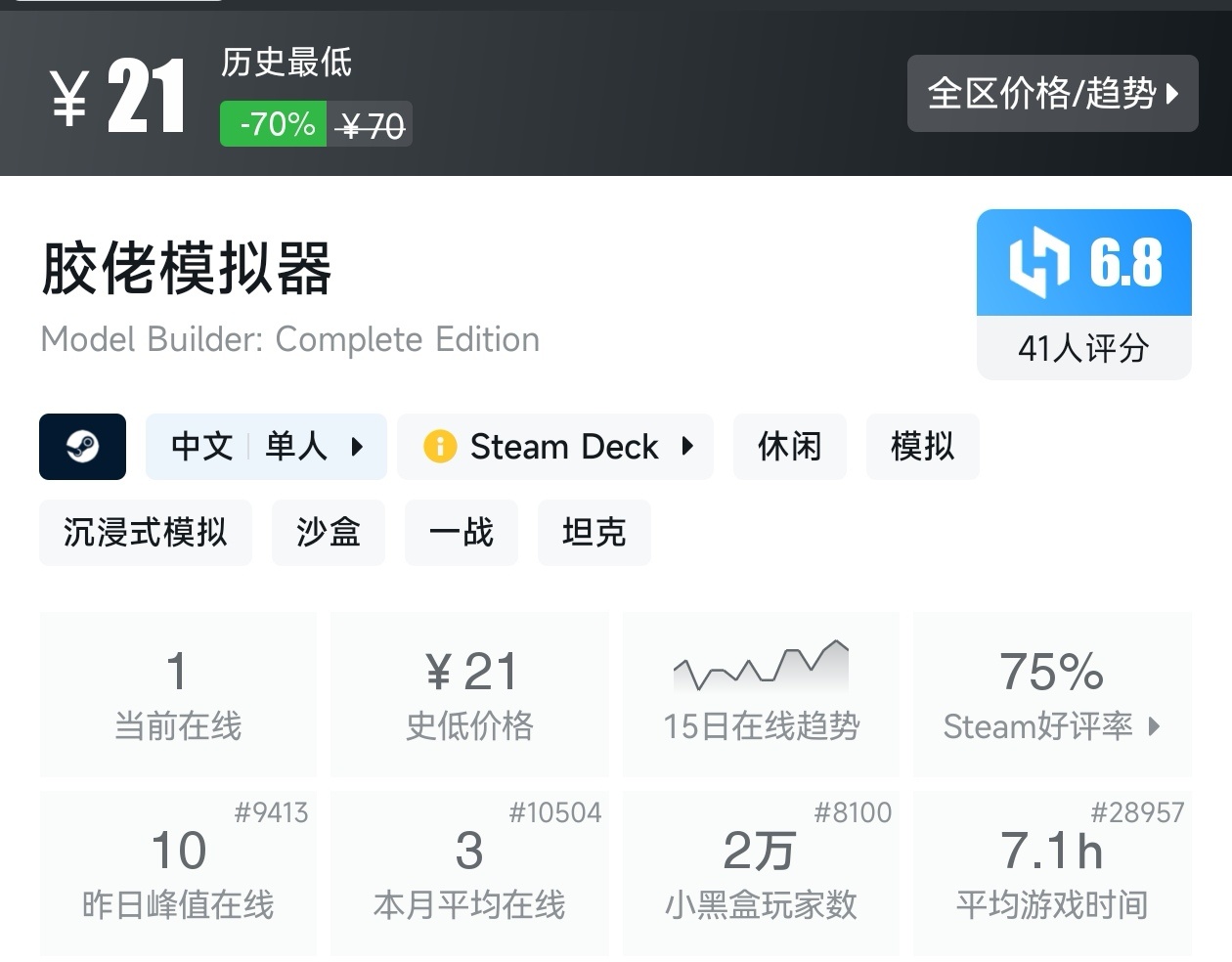Tap the 平均游戏时间 stat card
This screenshot has height=962, width=1232.
[1052, 873]
